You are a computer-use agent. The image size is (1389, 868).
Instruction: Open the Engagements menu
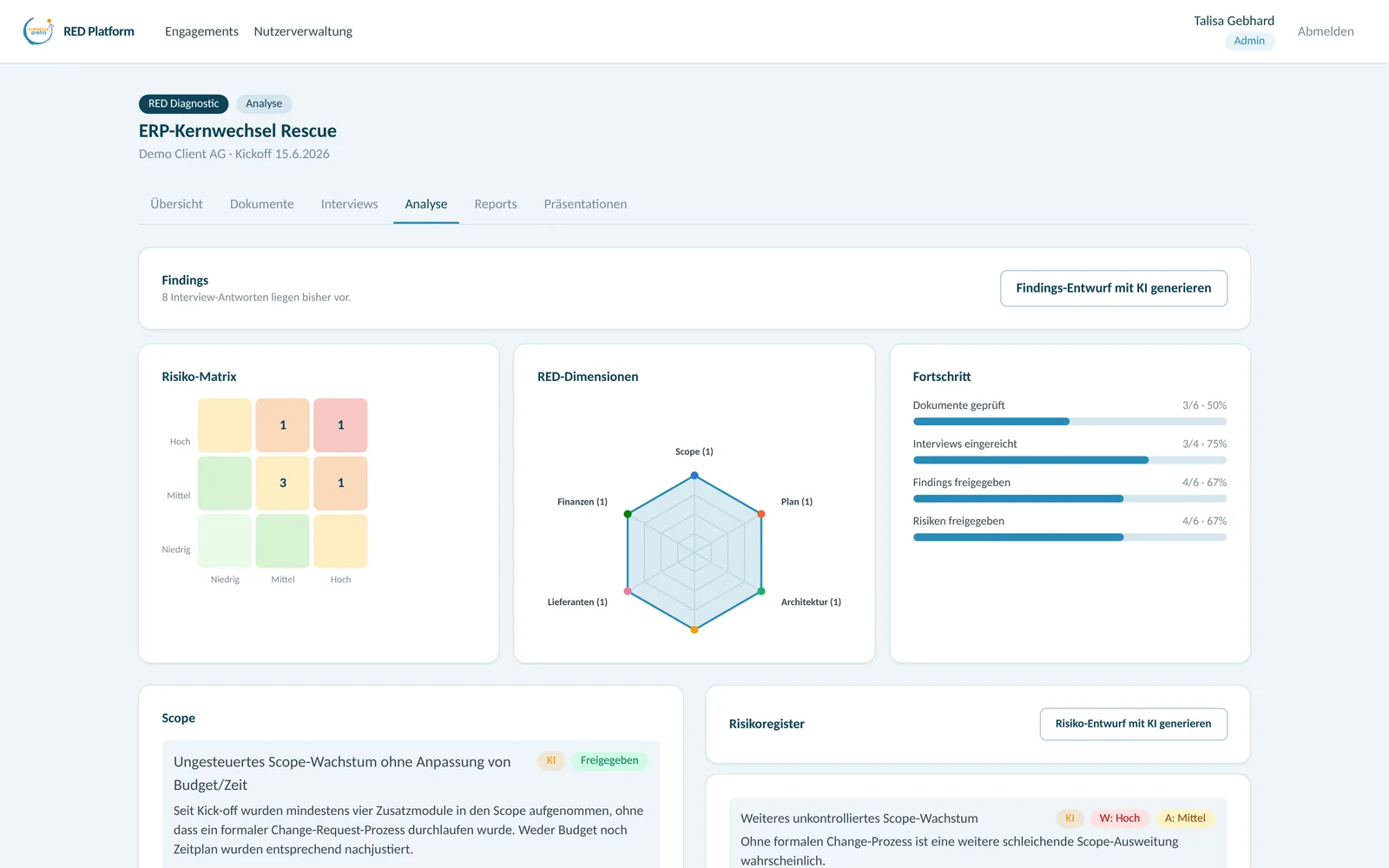tap(201, 31)
